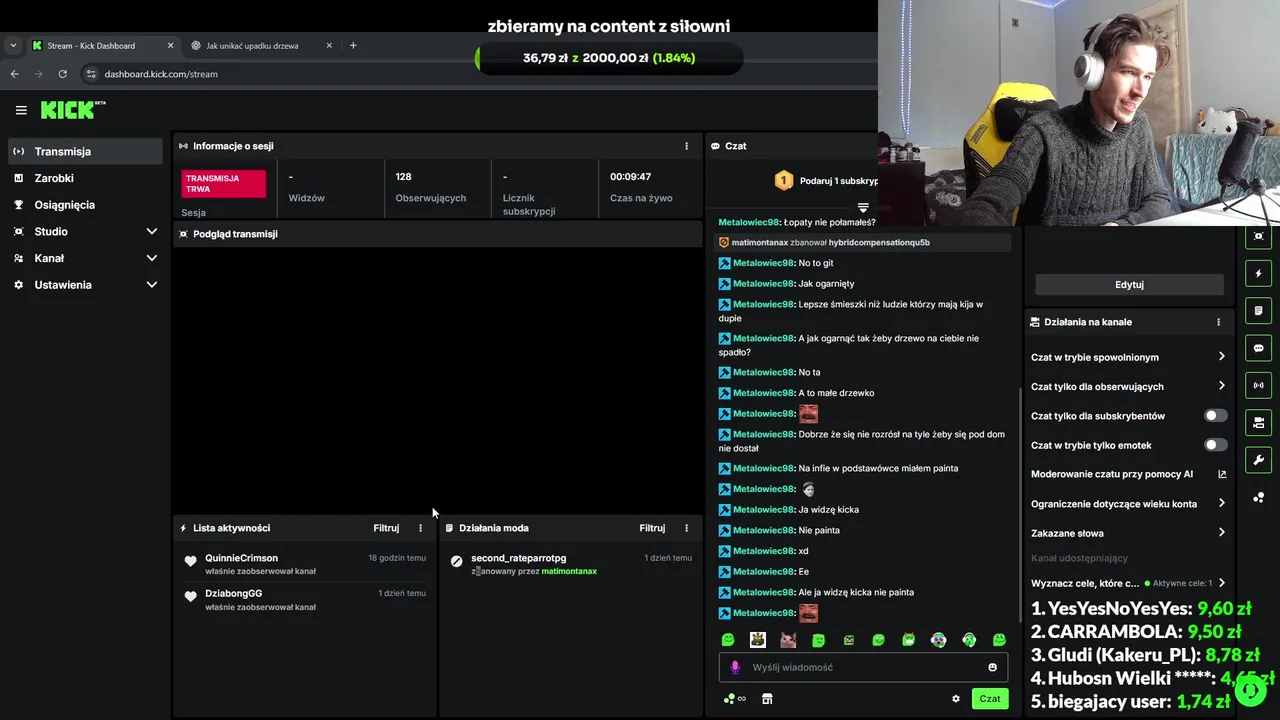Close the Jak unikać upadku drzewa tab
1280x720 pixels.
pos(329,45)
